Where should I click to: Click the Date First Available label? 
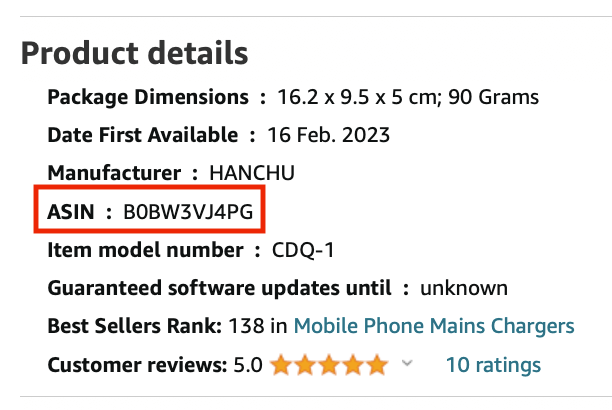click(x=142, y=135)
